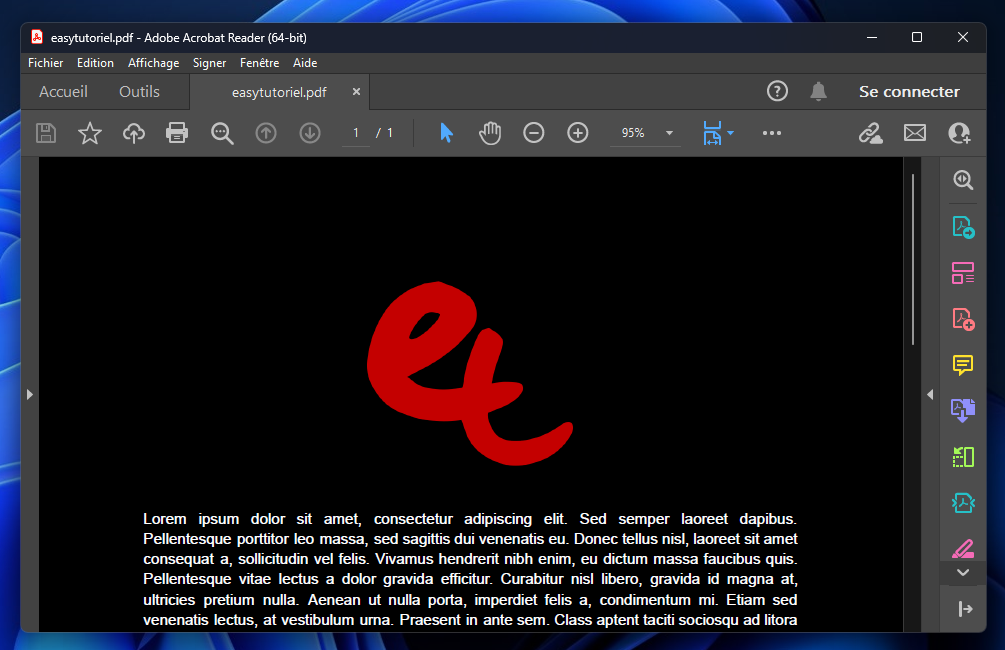
Task: Open the Affichage menu
Action: (153, 63)
